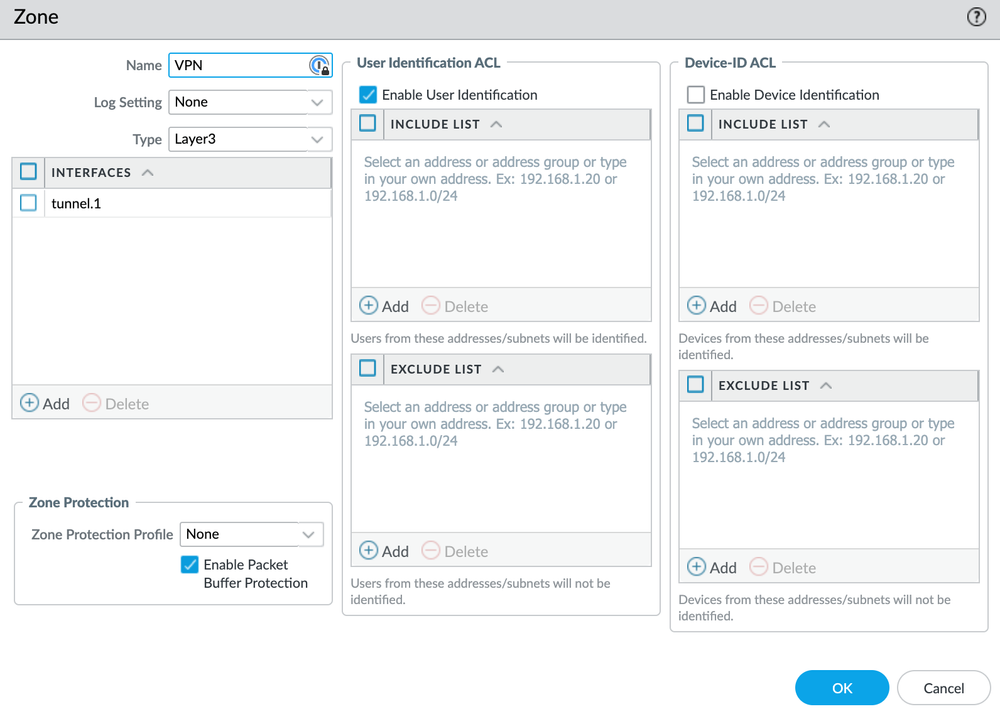Cancel the zone configuration

click(943, 688)
